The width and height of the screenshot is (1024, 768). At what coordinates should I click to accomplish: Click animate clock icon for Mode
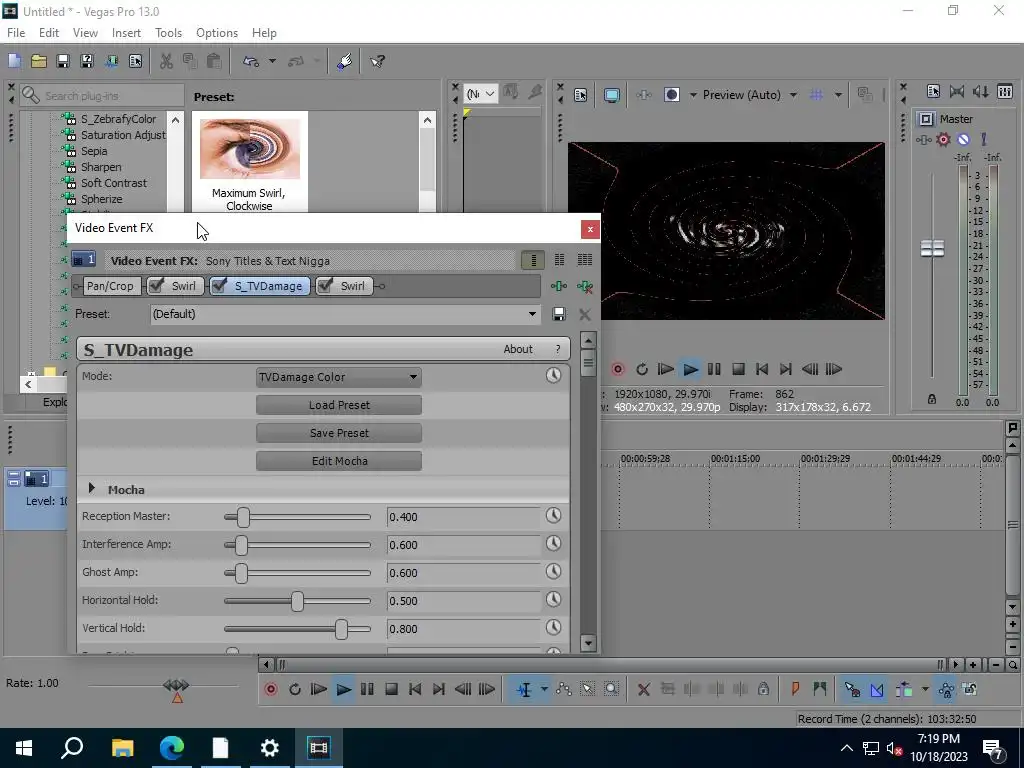[x=553, y=375]
